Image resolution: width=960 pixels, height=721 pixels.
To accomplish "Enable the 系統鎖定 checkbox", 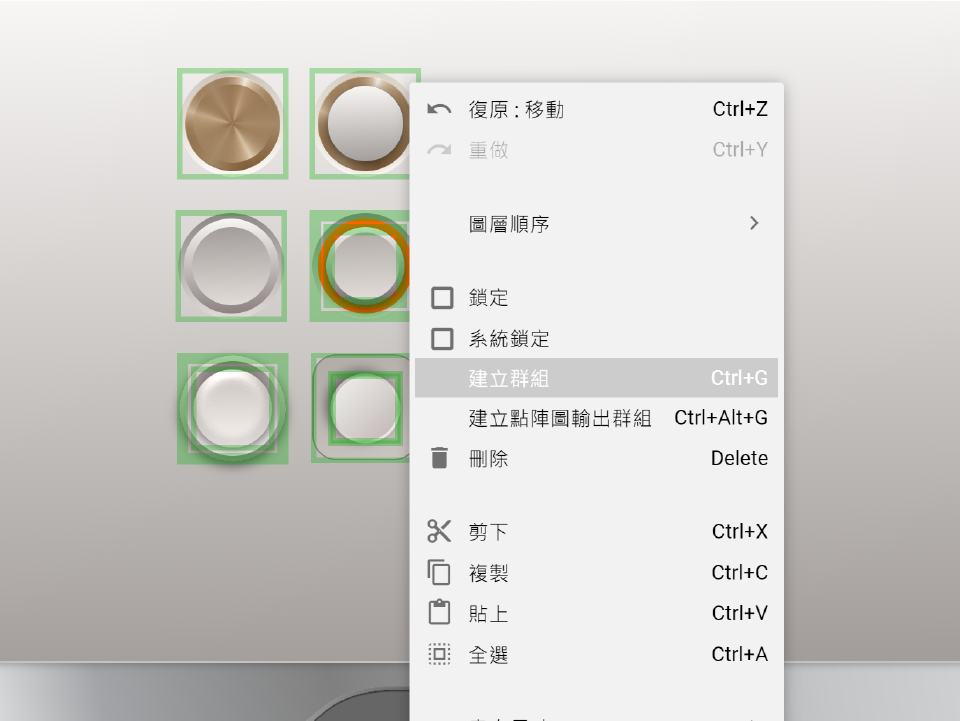I will 442,339.
